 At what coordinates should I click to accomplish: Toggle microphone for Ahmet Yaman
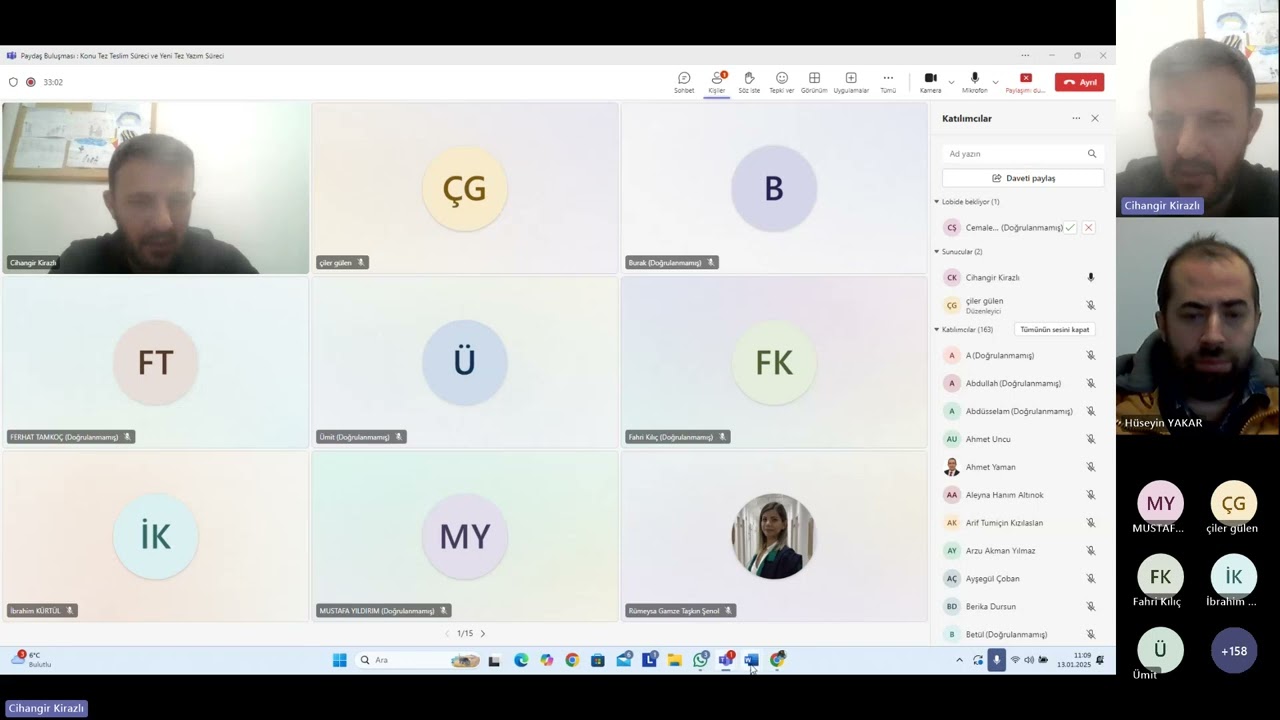point(1091,467)
